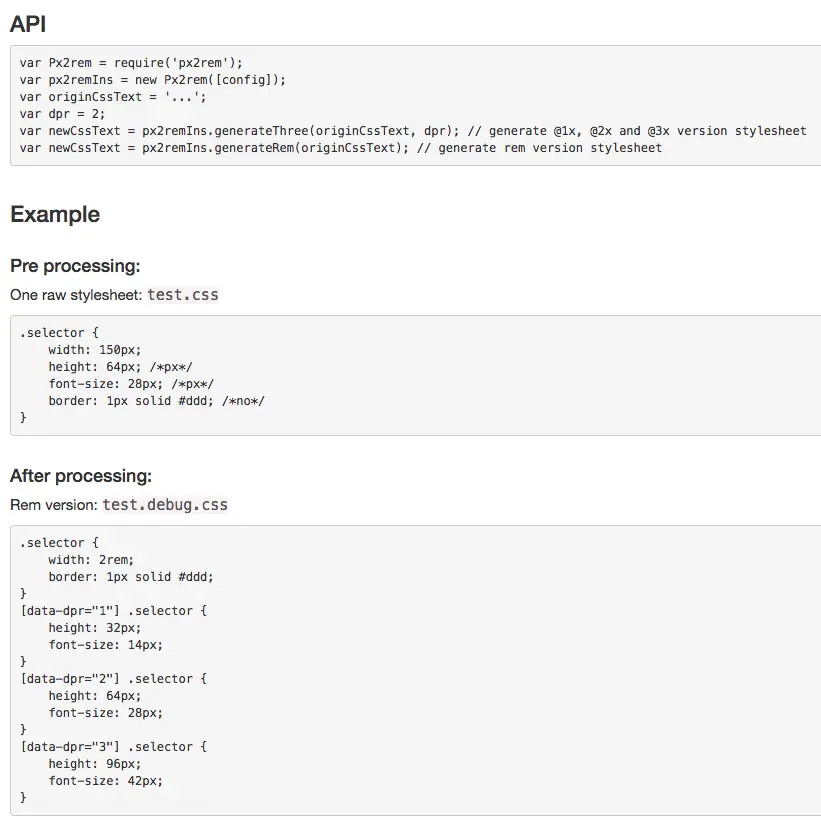Click the "Example" section heading

55,214
